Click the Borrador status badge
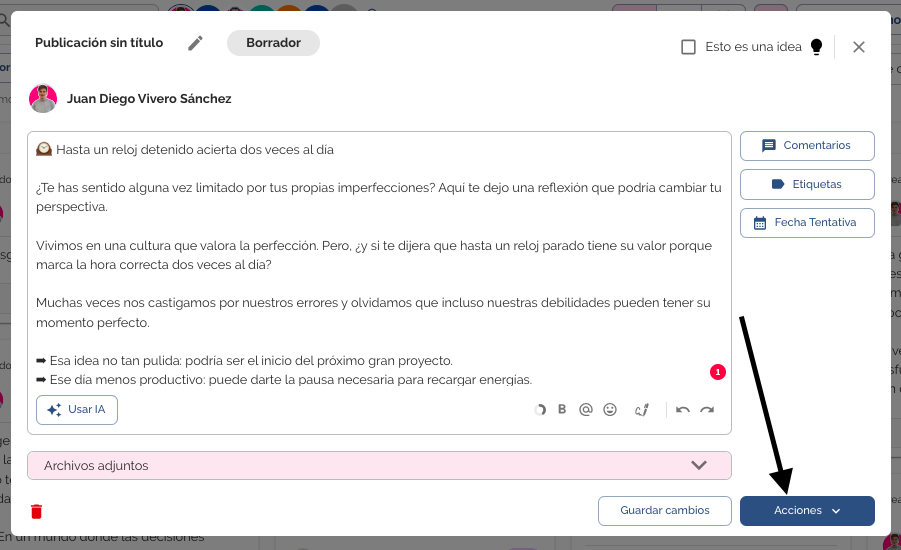Screen dimensions: 901x550 click(x=274, y=43)
